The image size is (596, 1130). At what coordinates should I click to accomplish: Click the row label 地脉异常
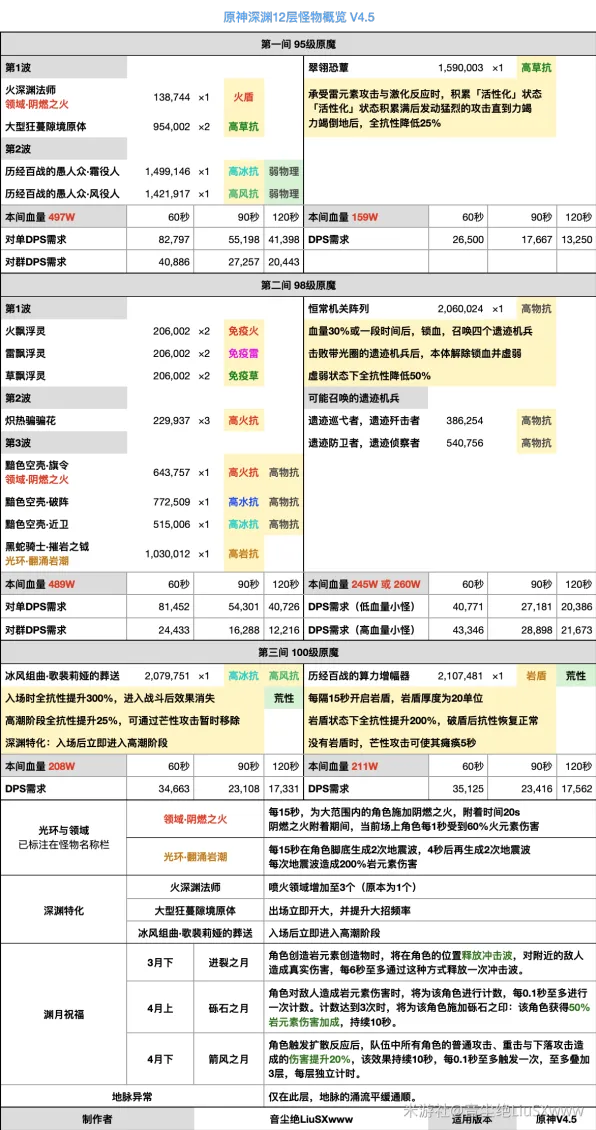[x=131, y=1095]
